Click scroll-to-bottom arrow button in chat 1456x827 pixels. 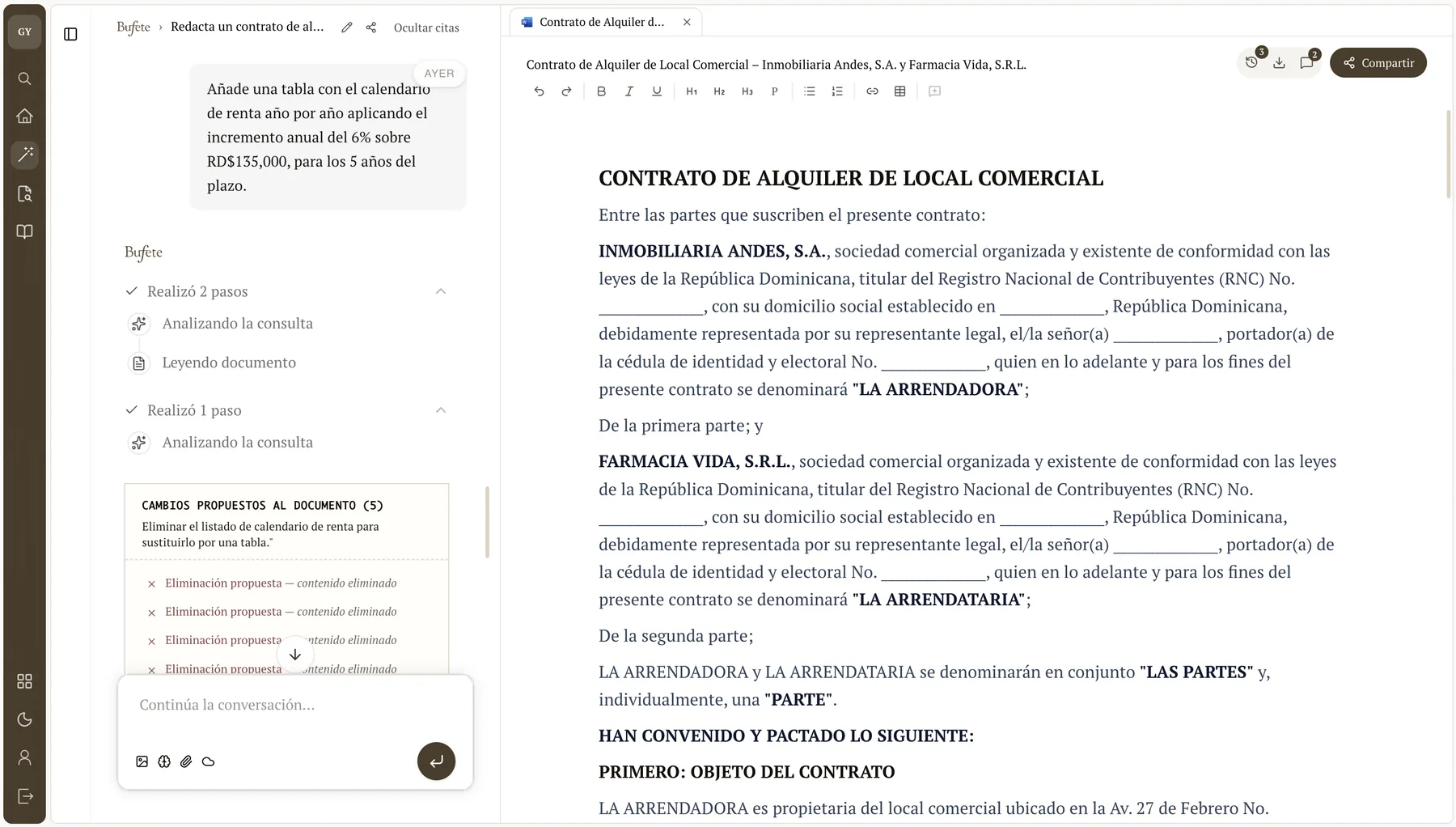click(295, 655)
